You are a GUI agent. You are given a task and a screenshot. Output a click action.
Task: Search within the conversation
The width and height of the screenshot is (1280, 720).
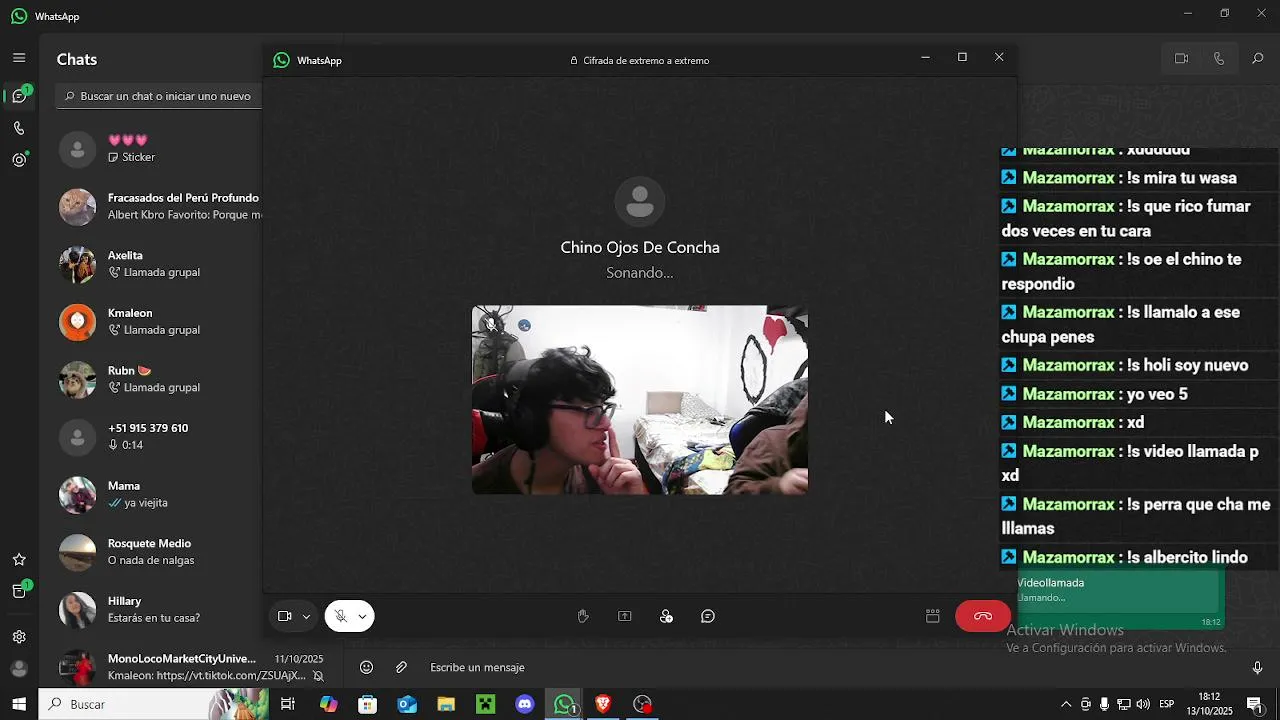pyautogui.click(x=1258, y=58)
